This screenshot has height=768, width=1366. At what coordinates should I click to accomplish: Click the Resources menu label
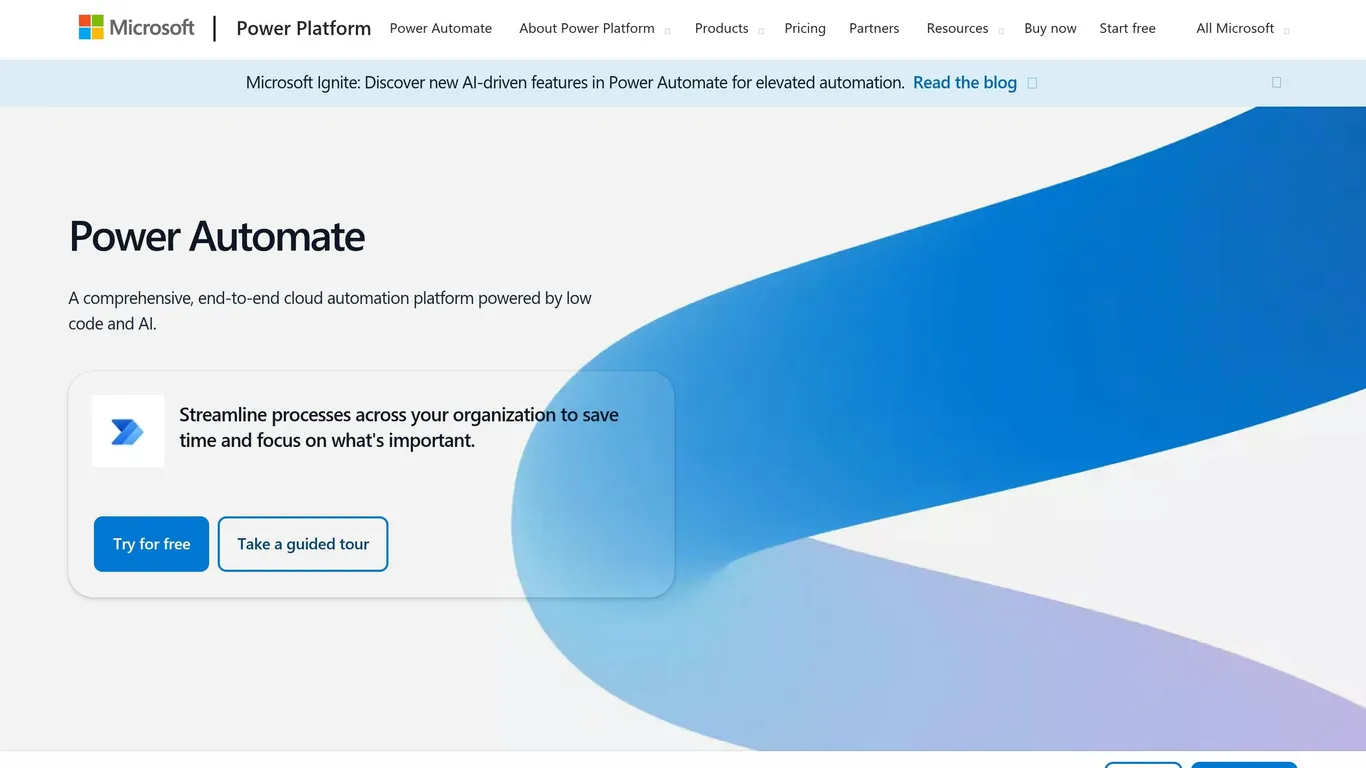click(957, 28)
